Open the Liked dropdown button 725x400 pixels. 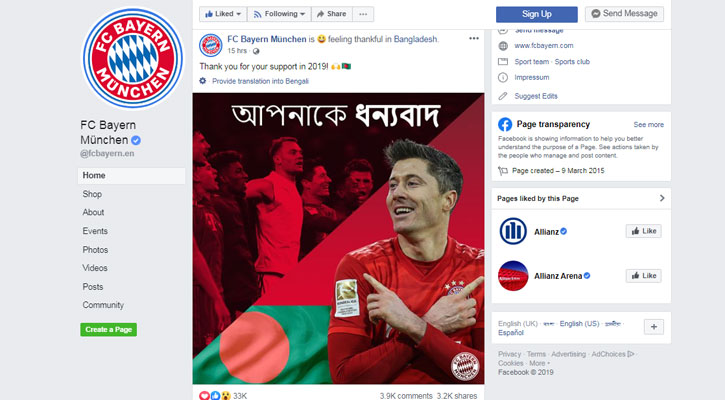pos(223,14)
